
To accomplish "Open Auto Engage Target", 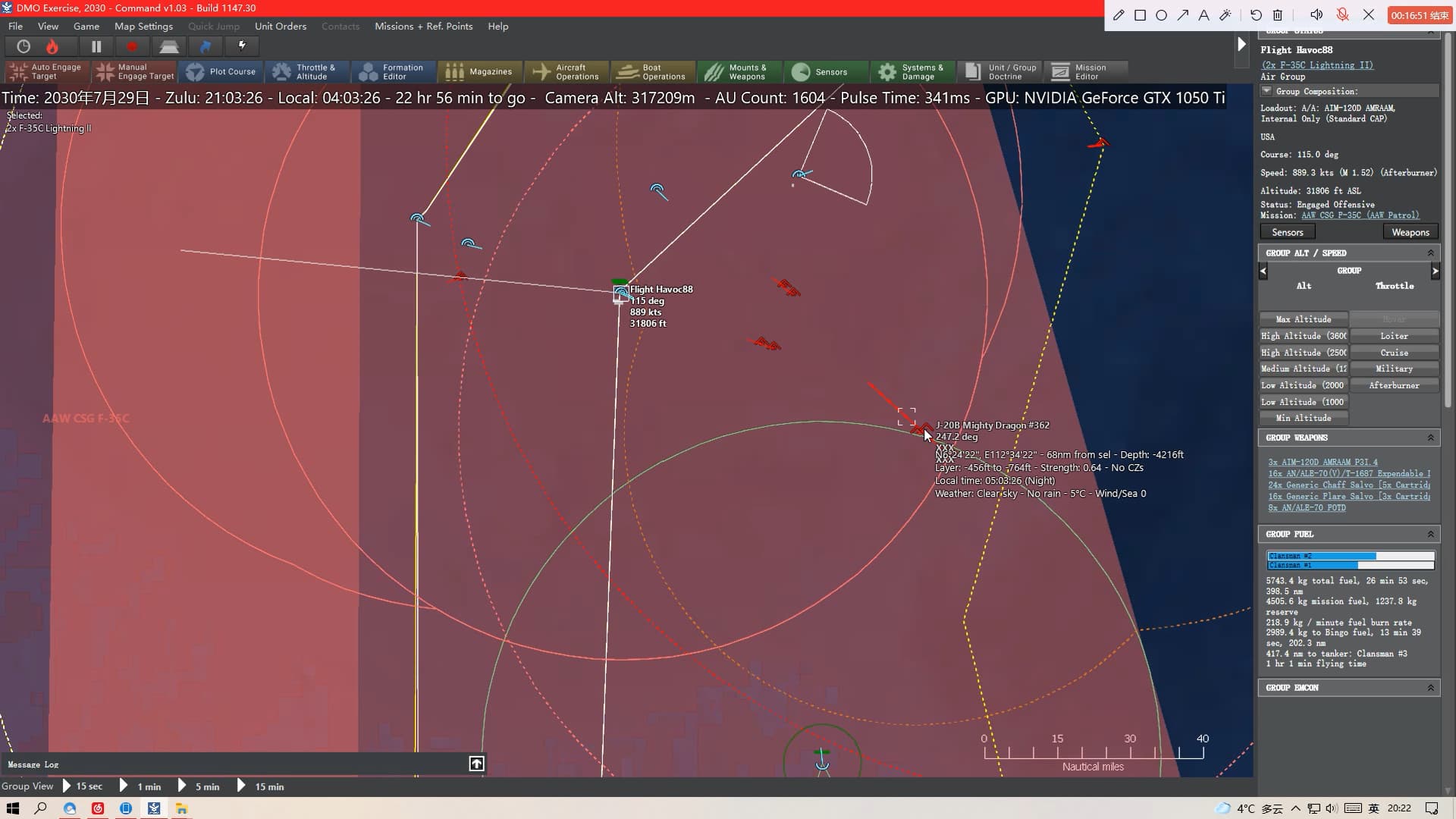I will point(47,72).
